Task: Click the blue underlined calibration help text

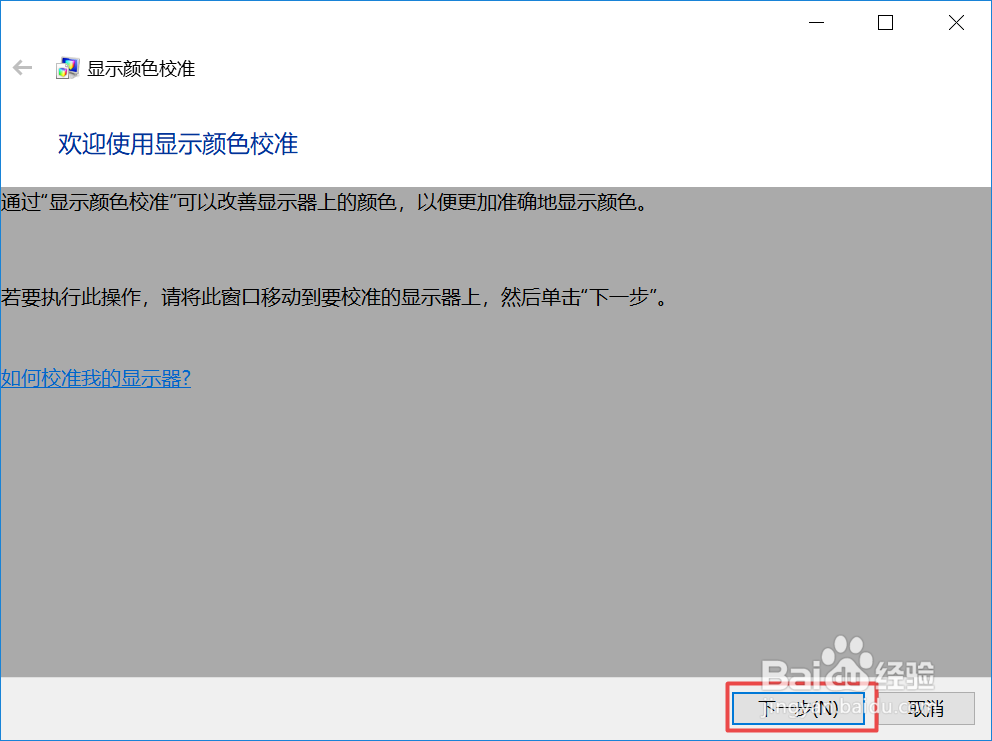Action: tap(95, 378)
